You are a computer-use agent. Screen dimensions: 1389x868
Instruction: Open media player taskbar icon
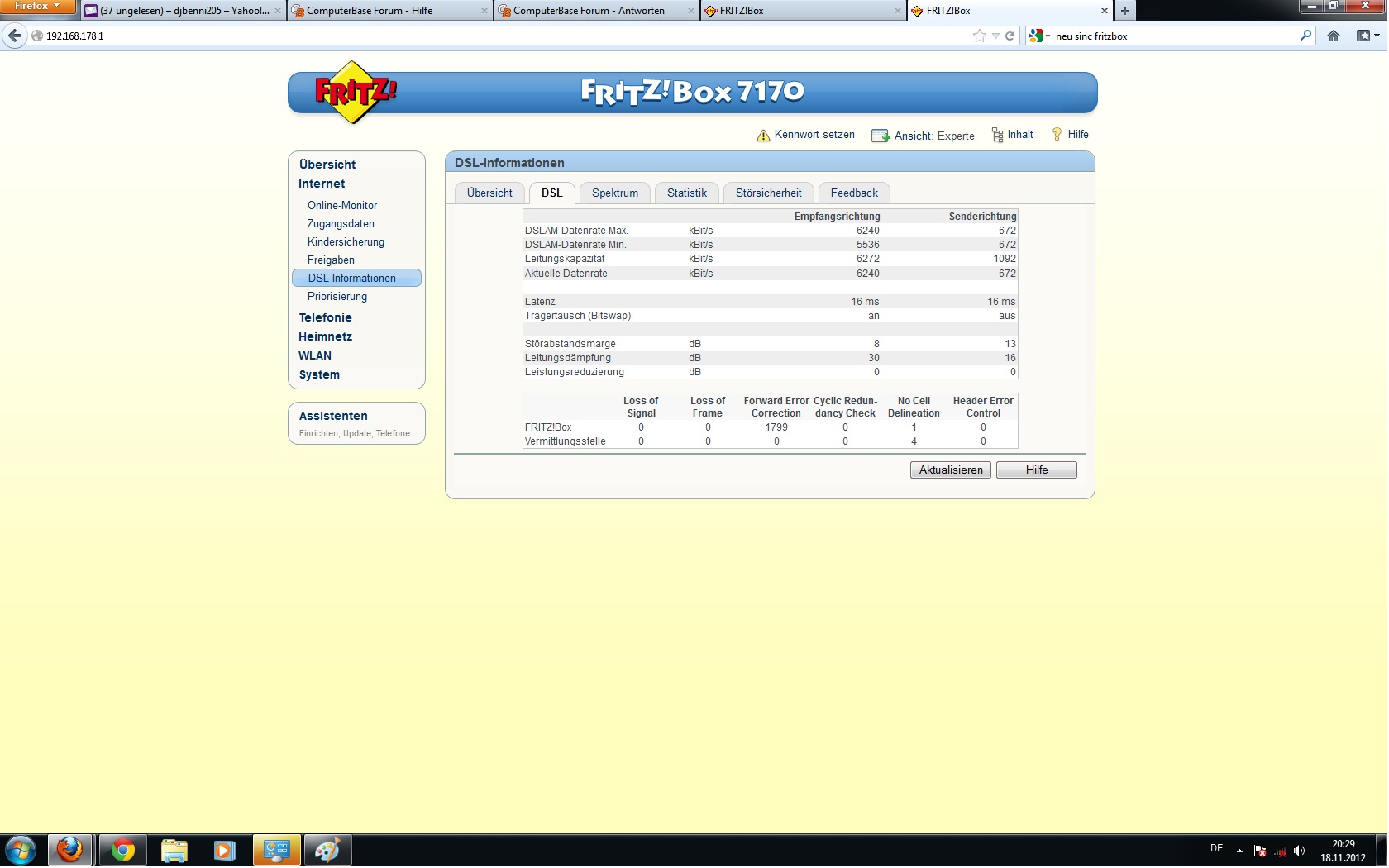click(x=224, y=850)
